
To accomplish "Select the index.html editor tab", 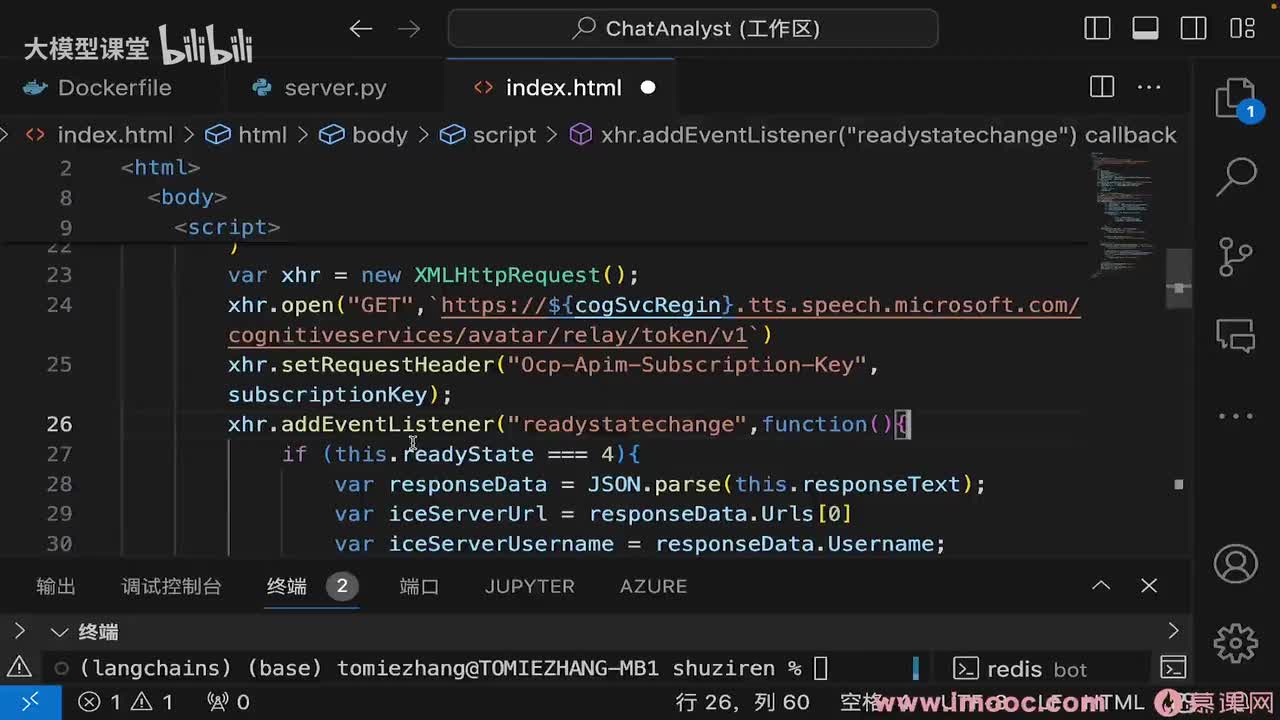I will click(x=563, y=88).
